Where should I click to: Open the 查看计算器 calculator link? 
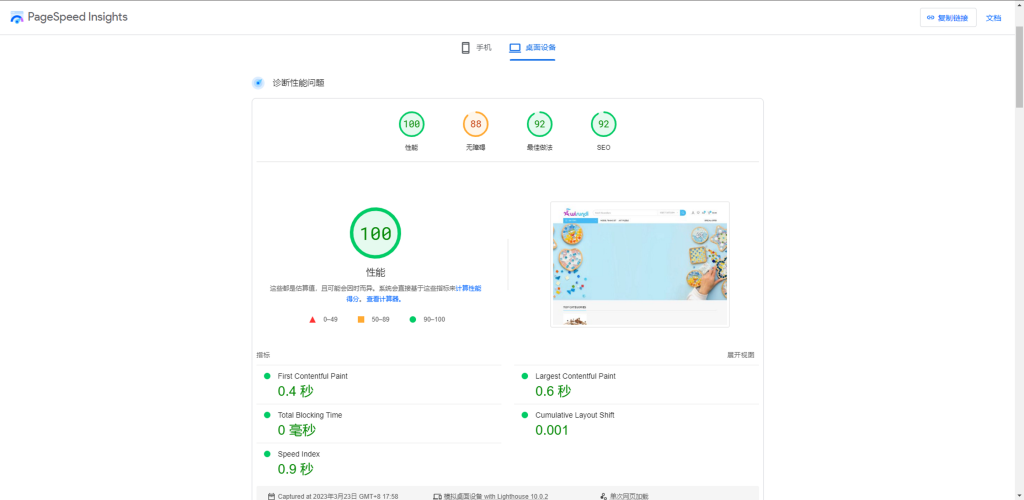point(383,299)
